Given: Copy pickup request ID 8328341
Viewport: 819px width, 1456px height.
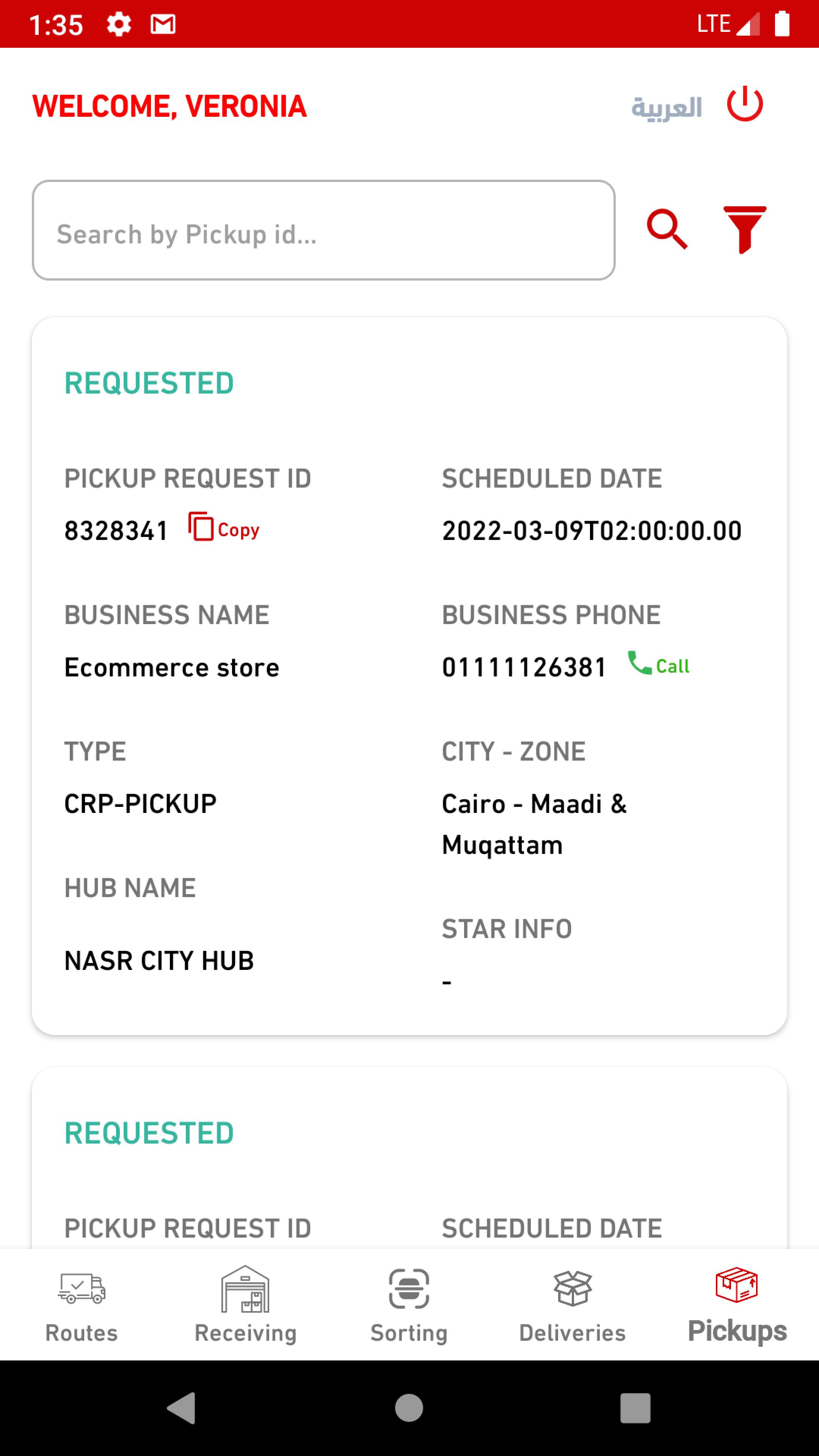Looking at the screenshot, I should [224, 527].
